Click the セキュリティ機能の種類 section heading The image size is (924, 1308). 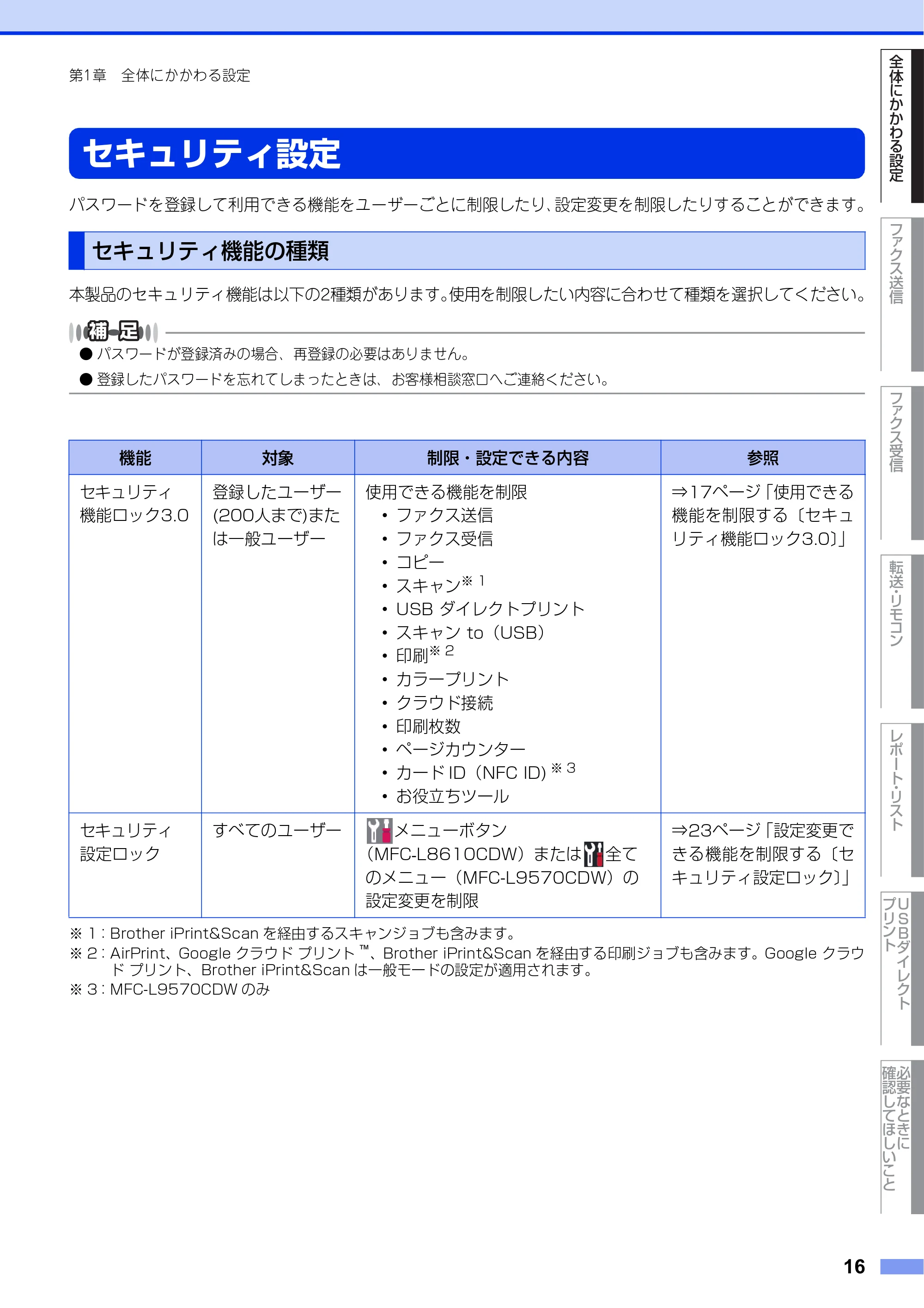click(x=467, y=251)
